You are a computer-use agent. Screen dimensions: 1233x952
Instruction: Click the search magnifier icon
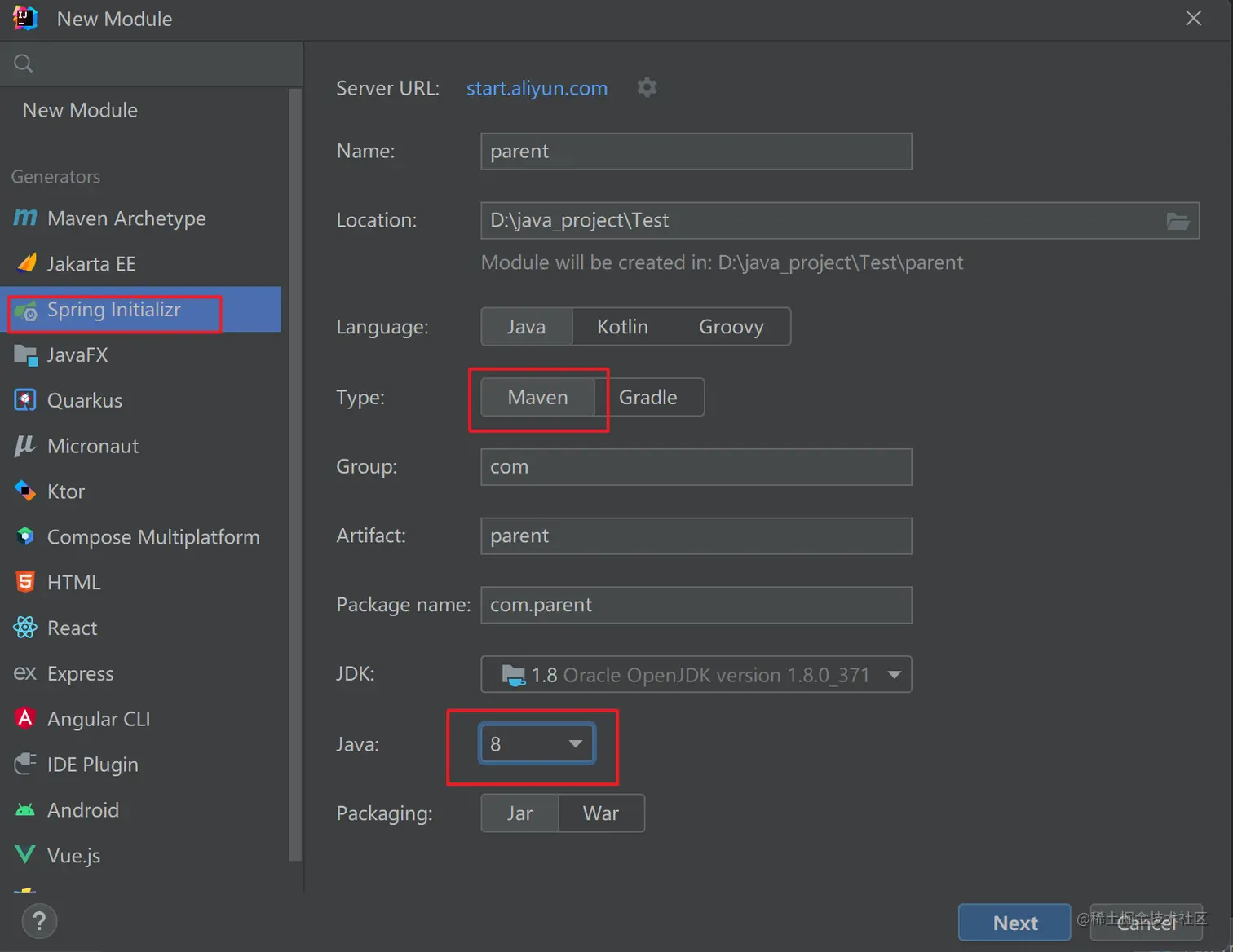point(24,64)
